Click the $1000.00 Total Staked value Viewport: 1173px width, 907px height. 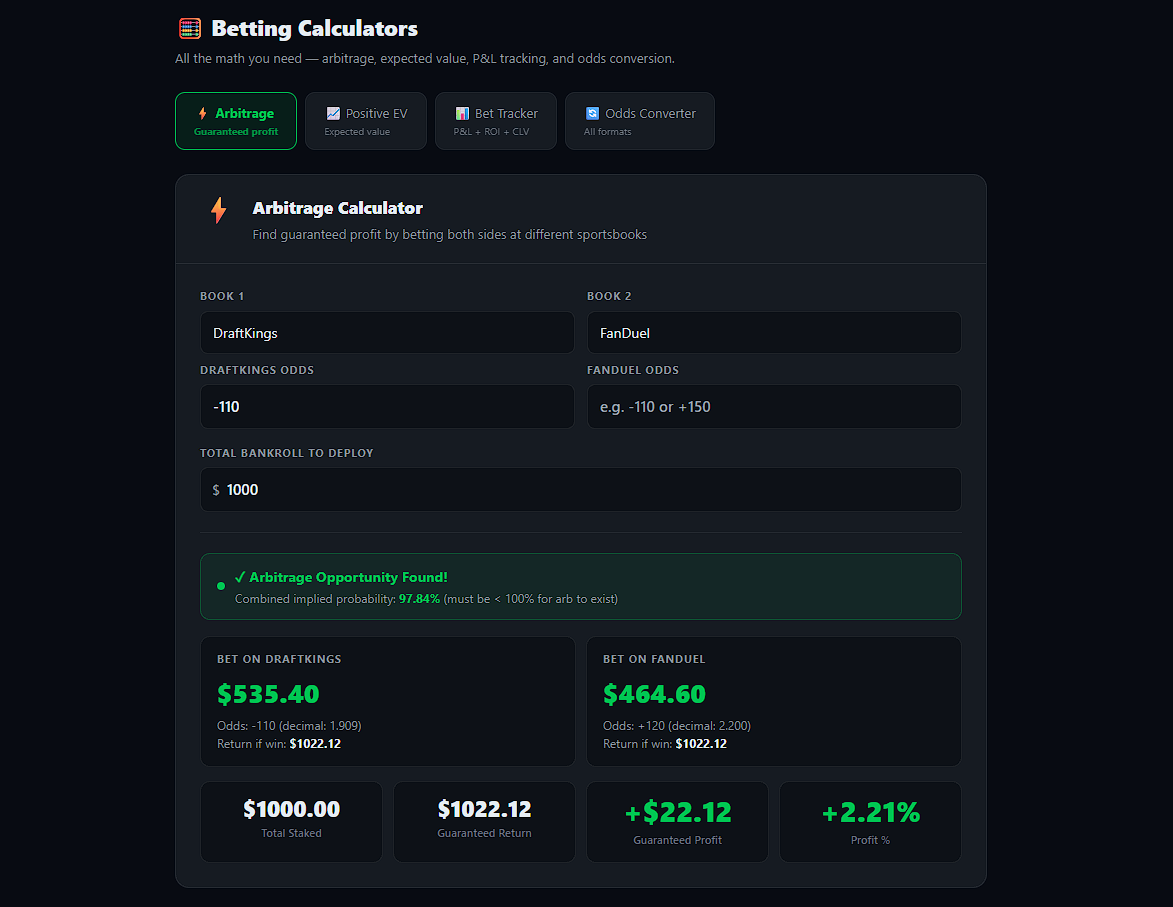(x=292, y=809)
